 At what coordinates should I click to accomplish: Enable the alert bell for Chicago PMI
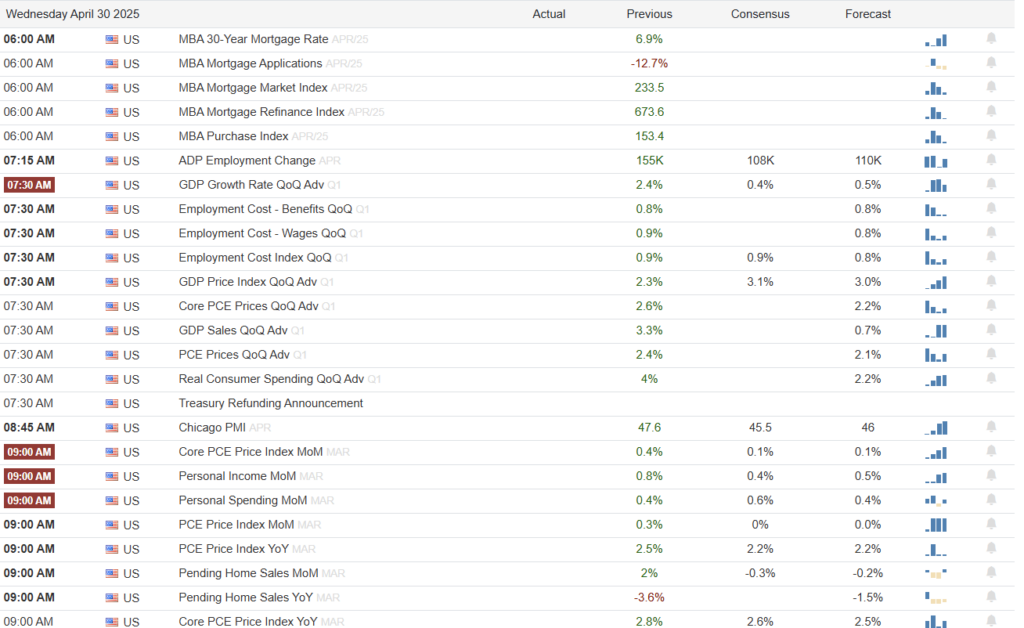coord(991,427)
